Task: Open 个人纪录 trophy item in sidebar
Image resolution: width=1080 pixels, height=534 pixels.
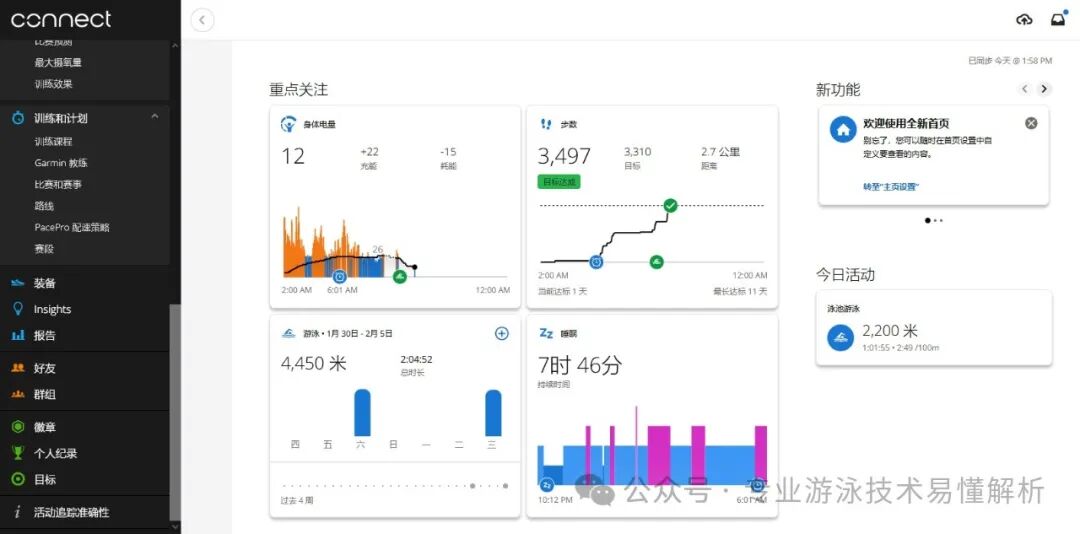Action: (x=55, y=453)
